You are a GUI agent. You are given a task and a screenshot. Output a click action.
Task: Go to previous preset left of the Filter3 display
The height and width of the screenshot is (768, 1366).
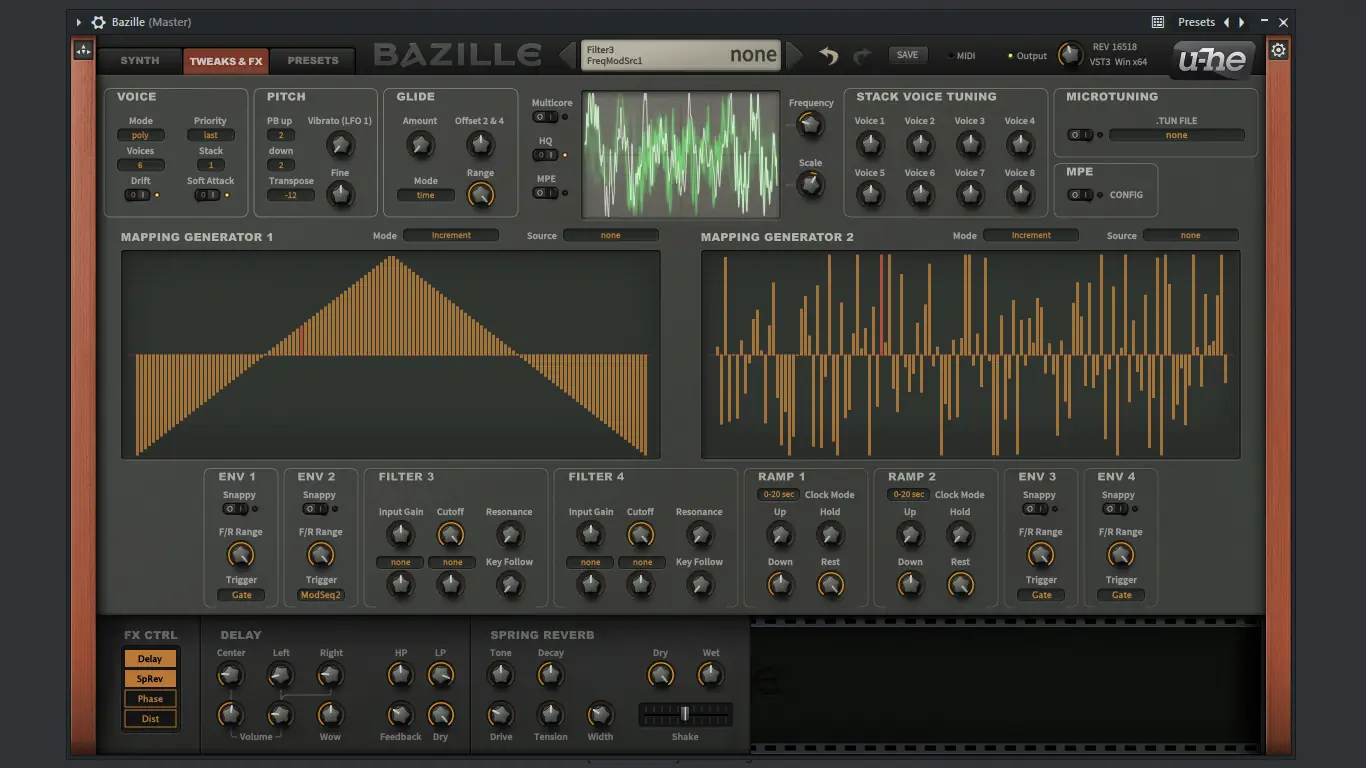point(567,55)
